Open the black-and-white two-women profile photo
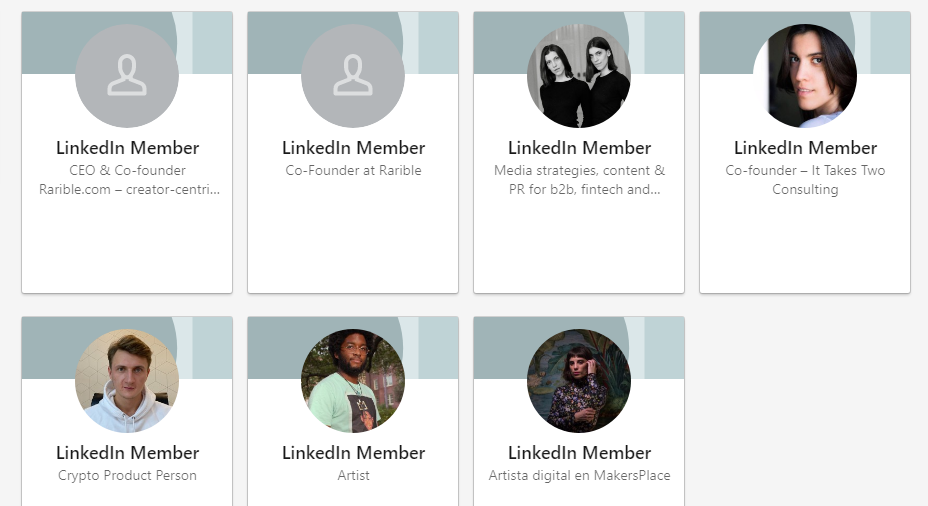The height and width of the screenshot is (506, 928). coord(579,76)
